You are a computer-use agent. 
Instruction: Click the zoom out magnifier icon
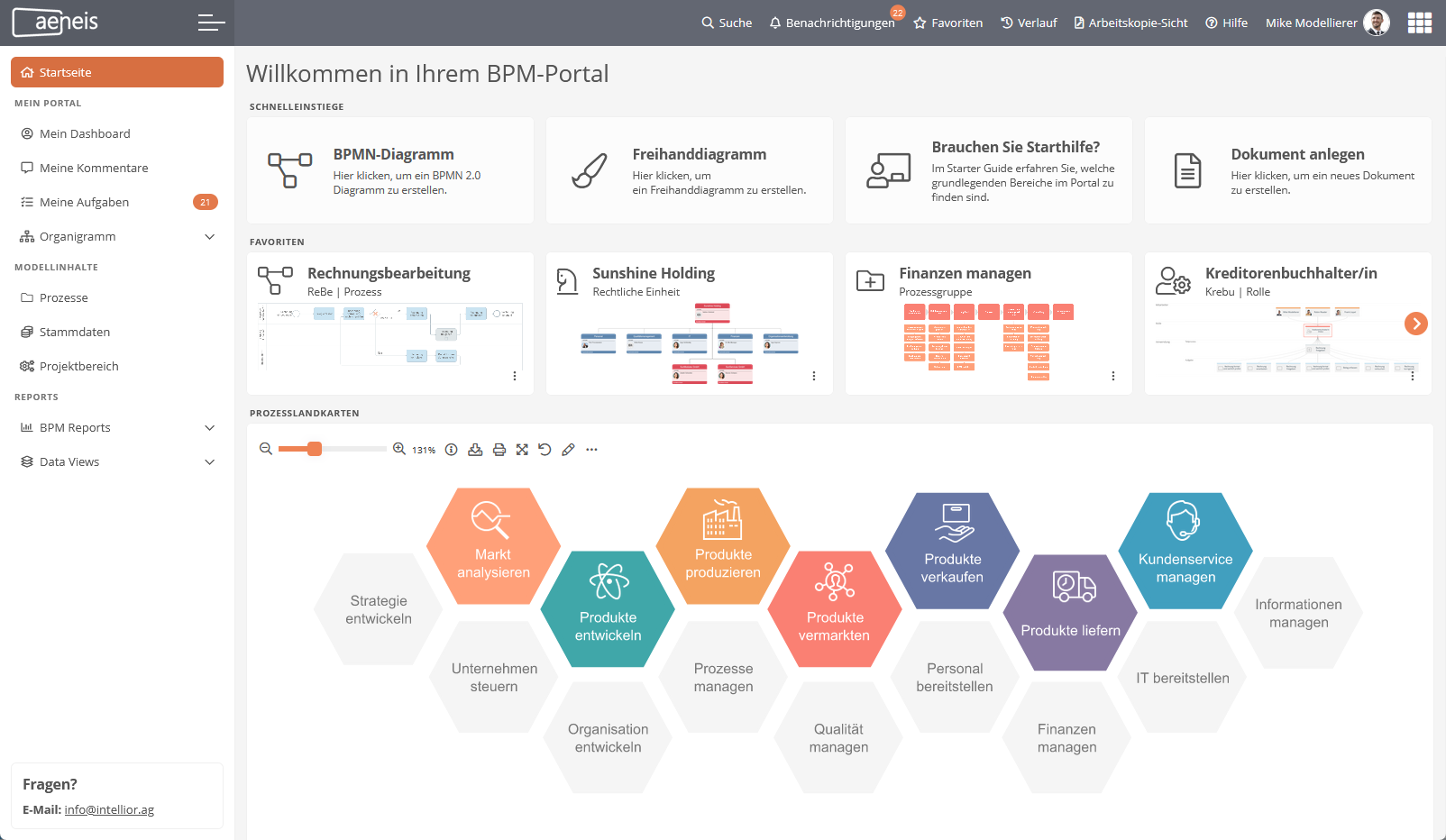(x=266, y=449)
